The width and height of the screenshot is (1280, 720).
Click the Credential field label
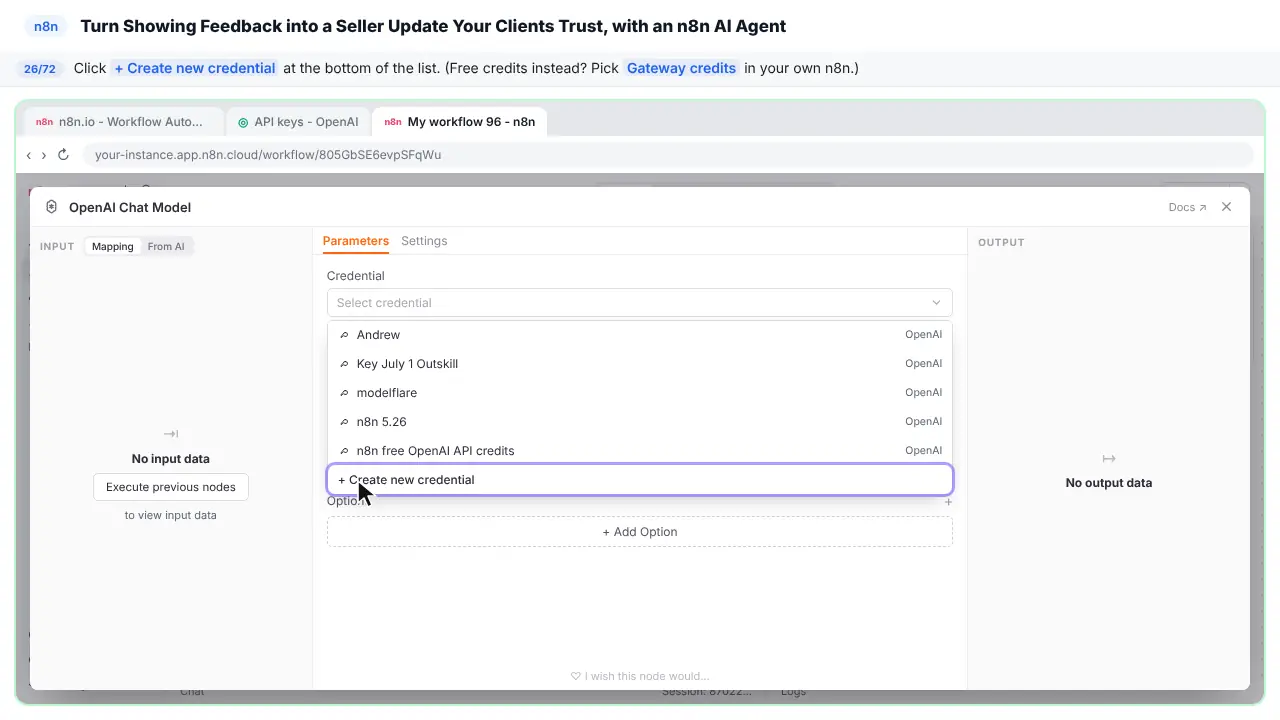coord(356,276)
